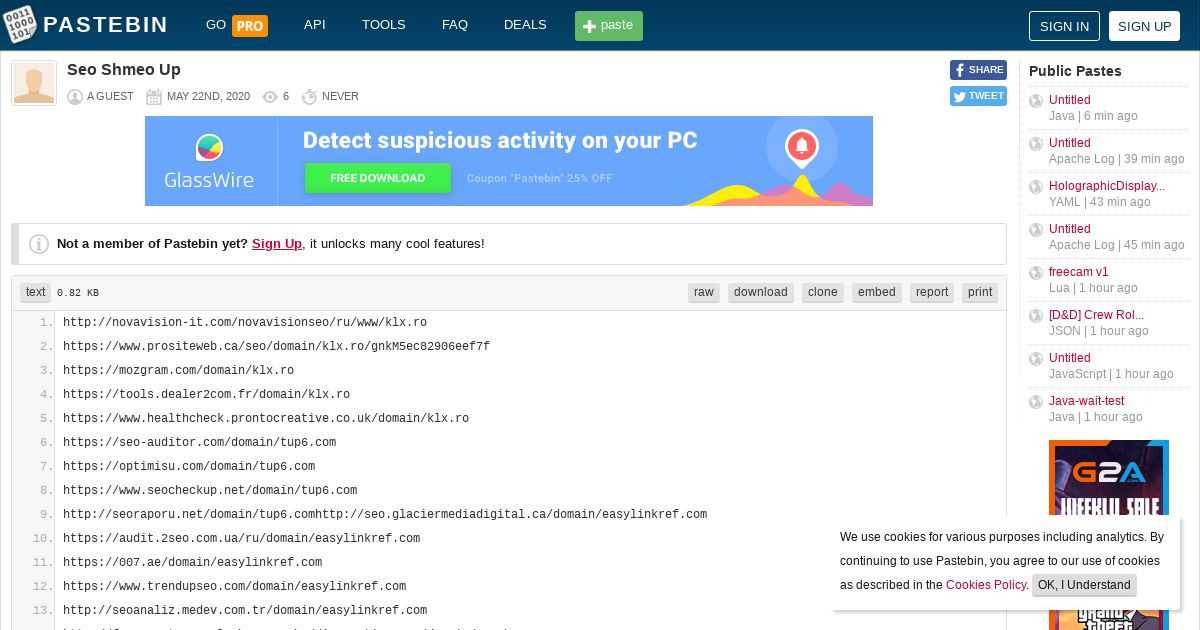
Task: Click line 7 optimisu.com URL
Action: [189, 467]
